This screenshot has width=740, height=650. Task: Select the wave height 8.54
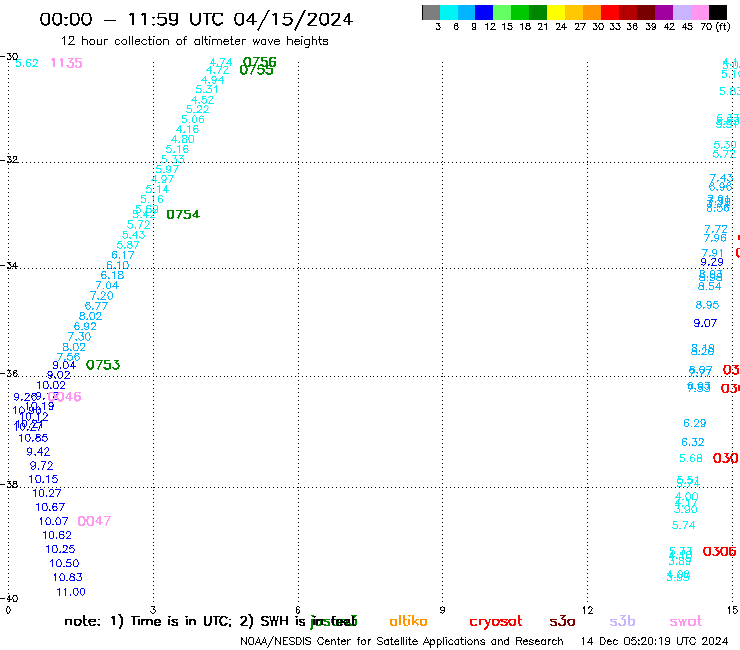709,286
